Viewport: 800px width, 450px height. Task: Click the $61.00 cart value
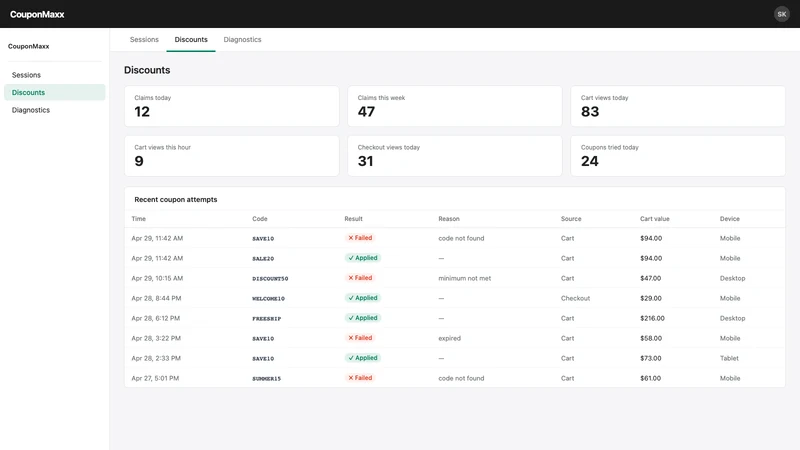point(651,379)
